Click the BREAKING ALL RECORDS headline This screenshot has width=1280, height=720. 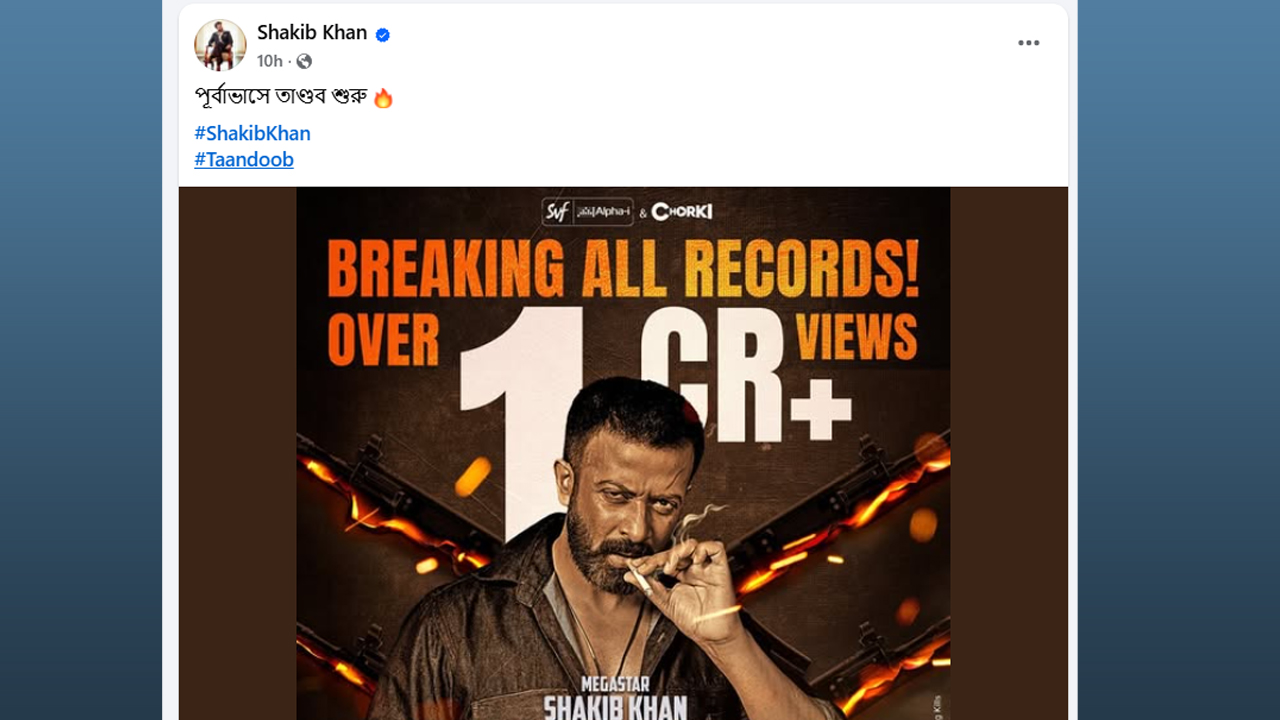pyautogui.click(x=623, y=269)
